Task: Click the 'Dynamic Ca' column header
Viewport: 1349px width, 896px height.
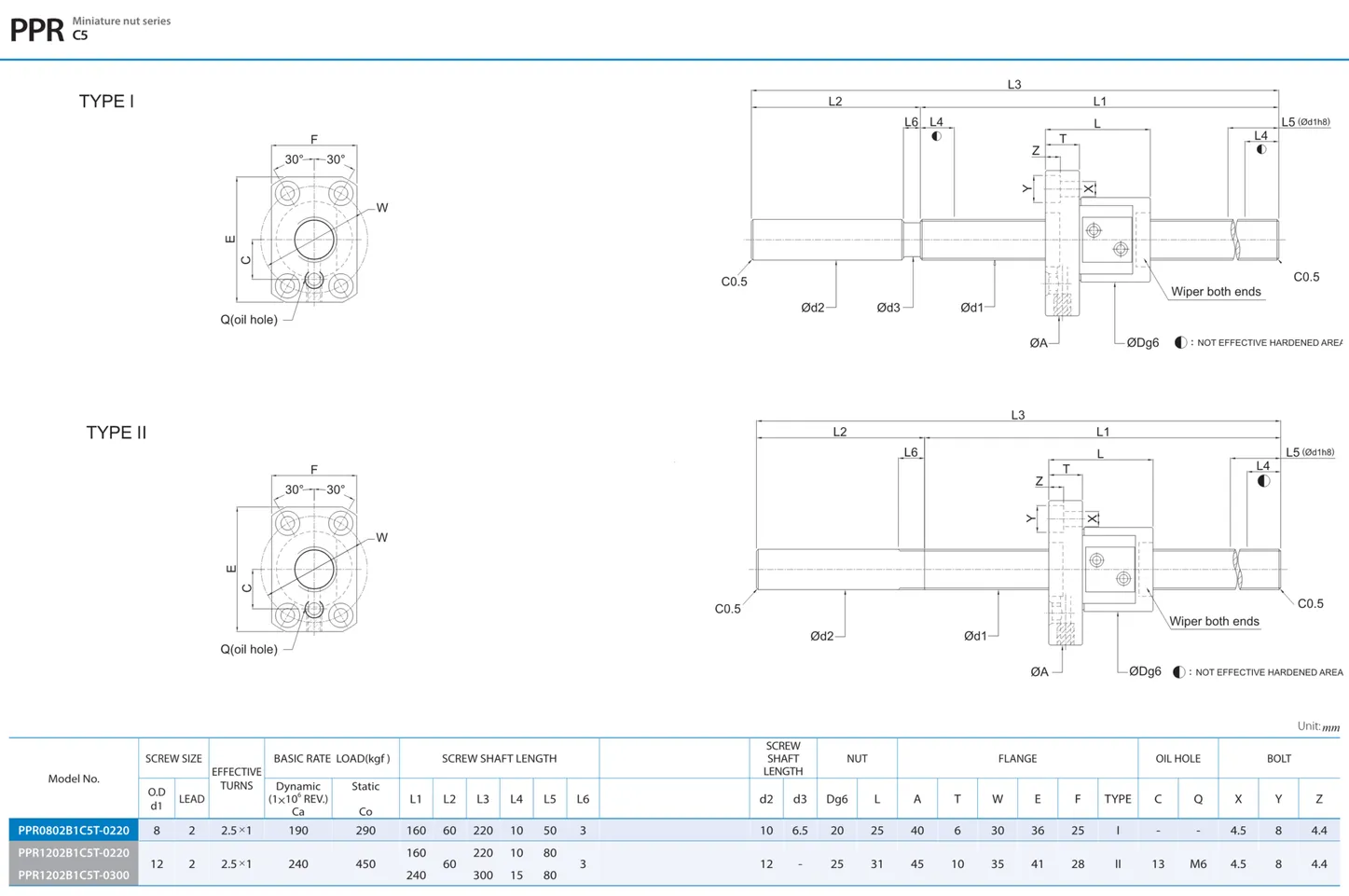Action: click(x=298, y=799)
